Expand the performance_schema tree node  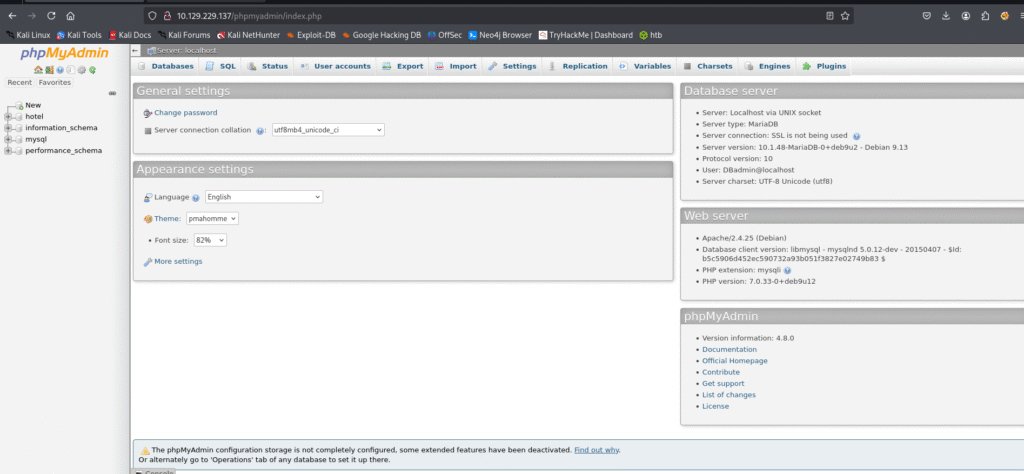[8, 151]
